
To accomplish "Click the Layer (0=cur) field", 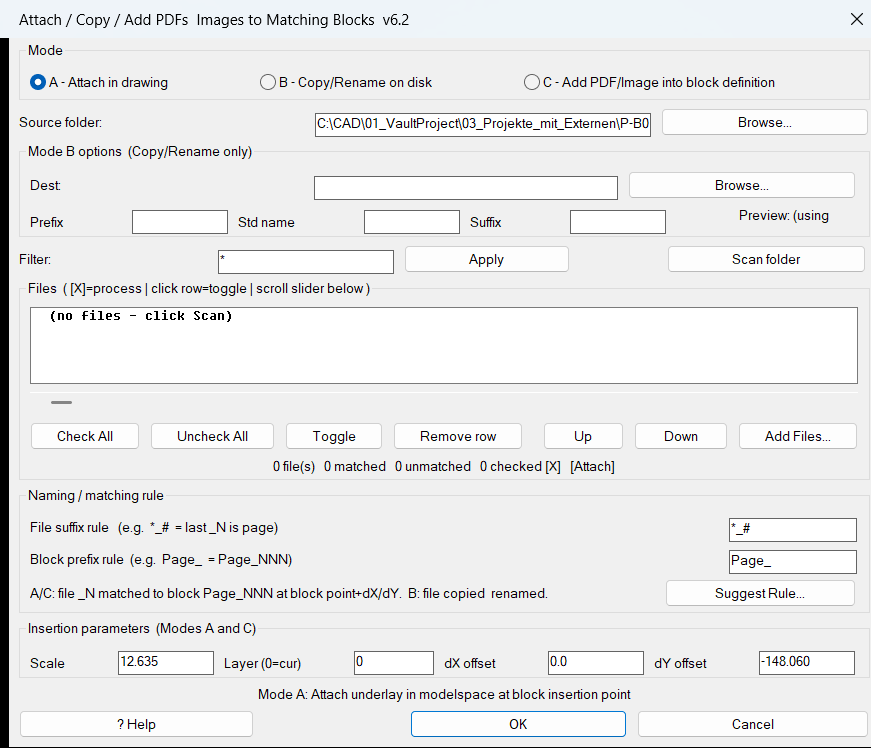I will click(x=394, y=662).
